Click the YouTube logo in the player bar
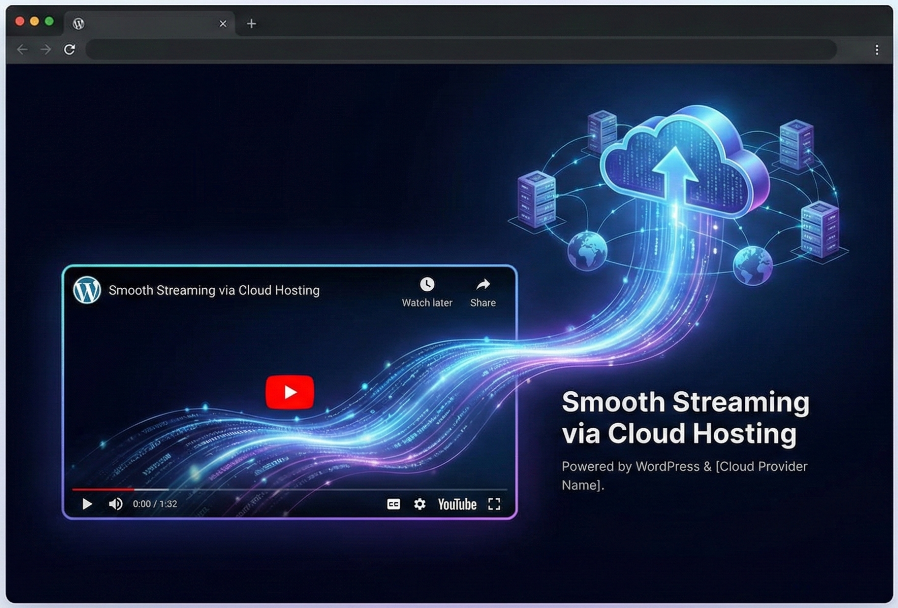Screen dimensions: 898x608 [x=457, y=504]
